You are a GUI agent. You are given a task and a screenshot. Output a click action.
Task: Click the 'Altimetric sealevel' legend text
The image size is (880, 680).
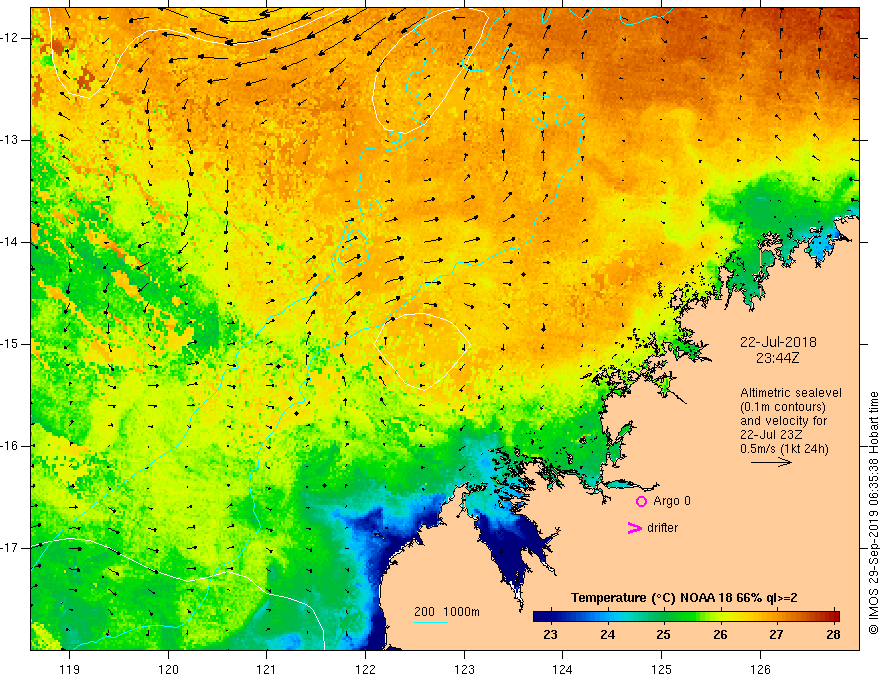[x=791, y=393]
